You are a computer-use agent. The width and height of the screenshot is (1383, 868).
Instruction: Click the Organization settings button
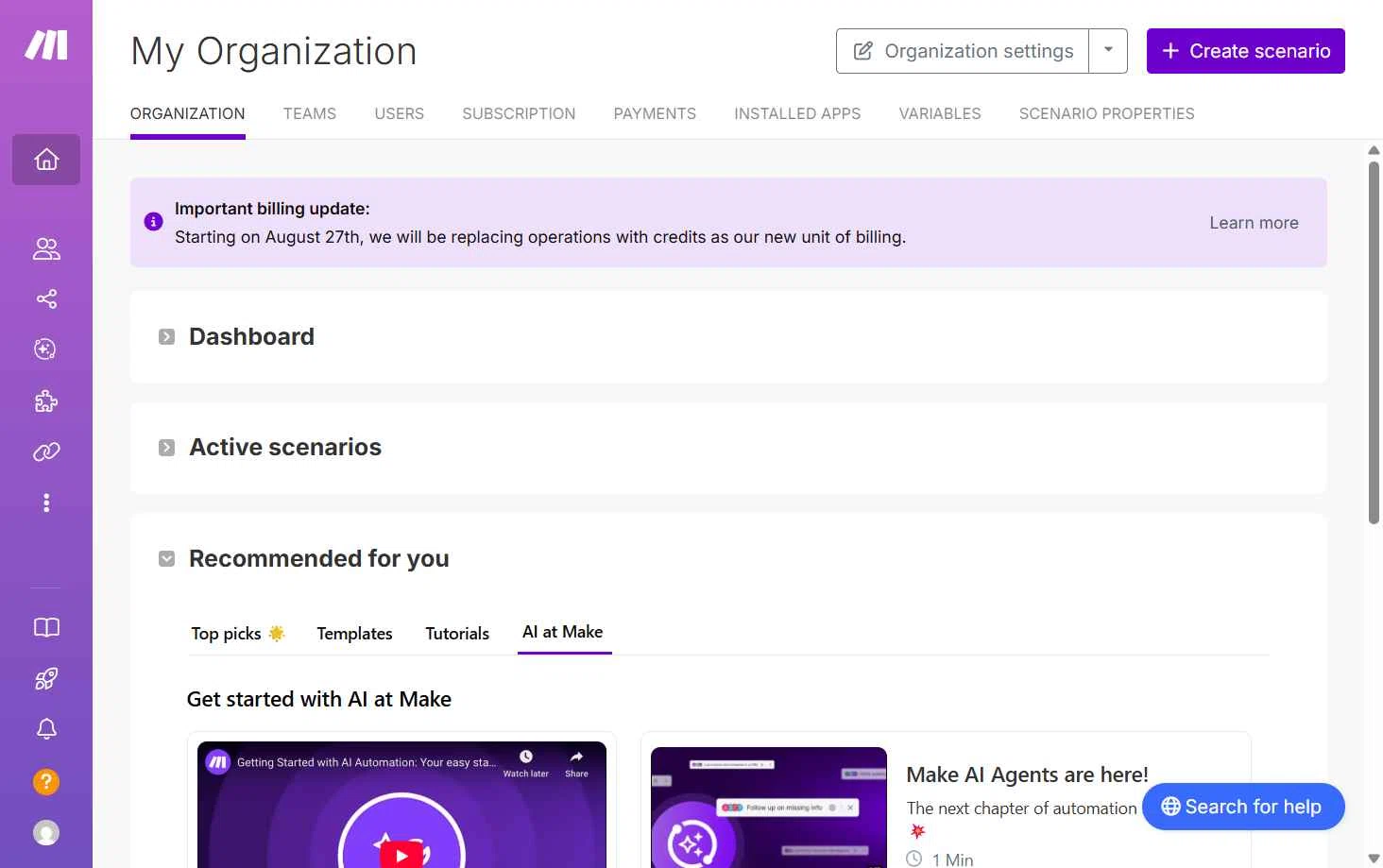(x=963, y=51)
